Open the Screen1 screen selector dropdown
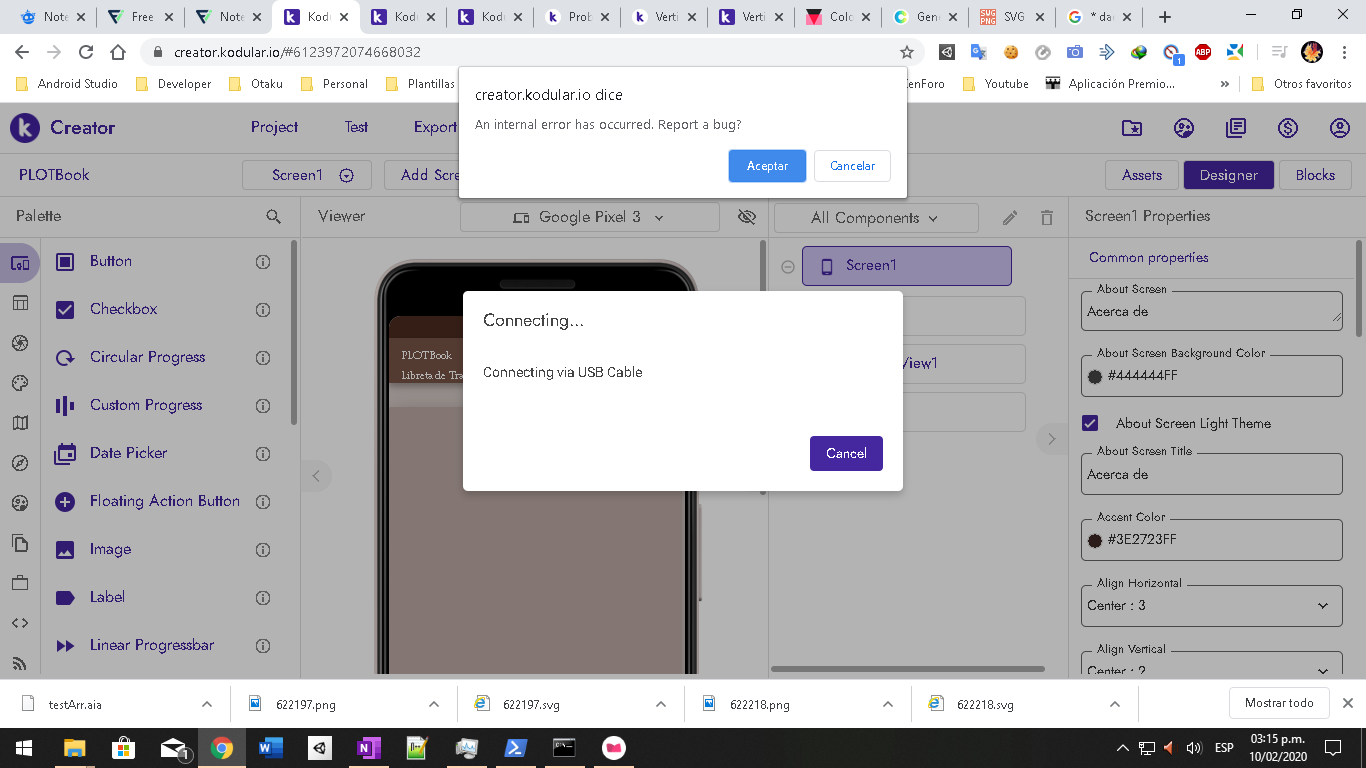Viewport: 1366px width, 768px height. pyautogui.click(x=307, y=175)
